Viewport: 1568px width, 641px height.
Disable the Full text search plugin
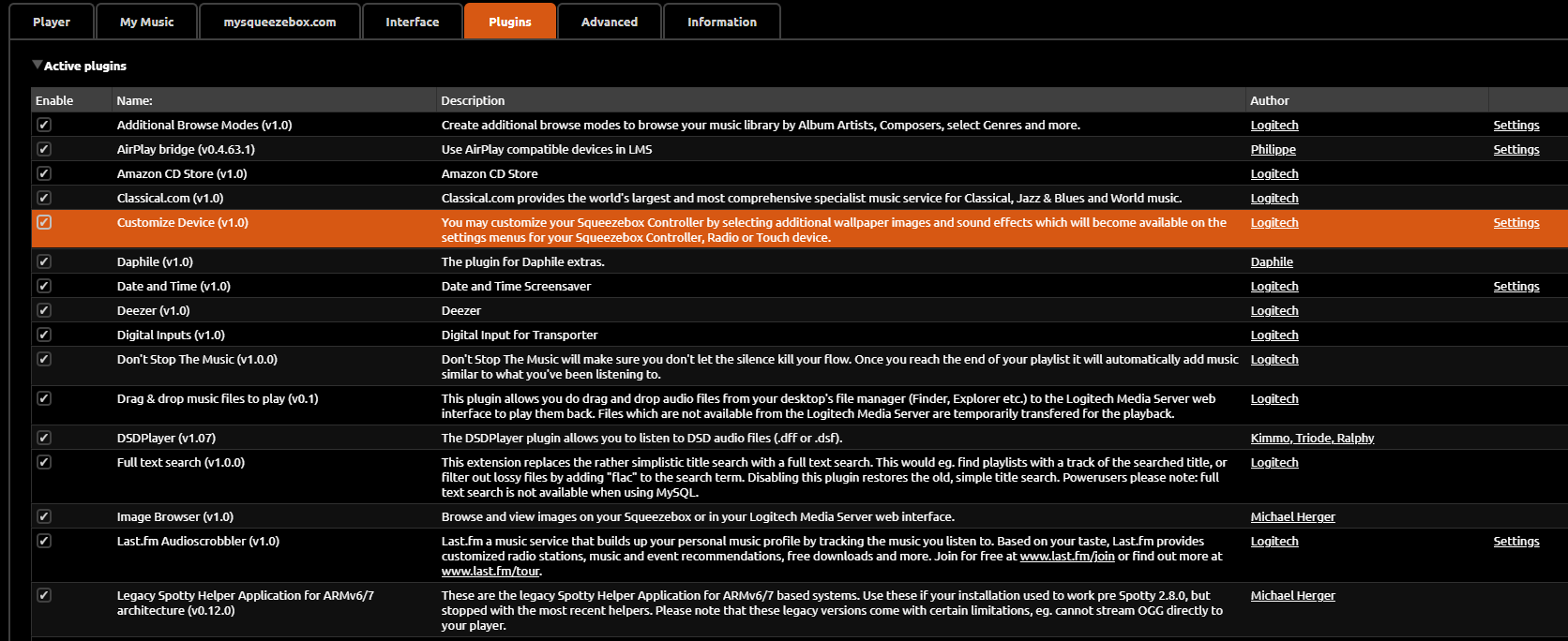coord(44,462)
